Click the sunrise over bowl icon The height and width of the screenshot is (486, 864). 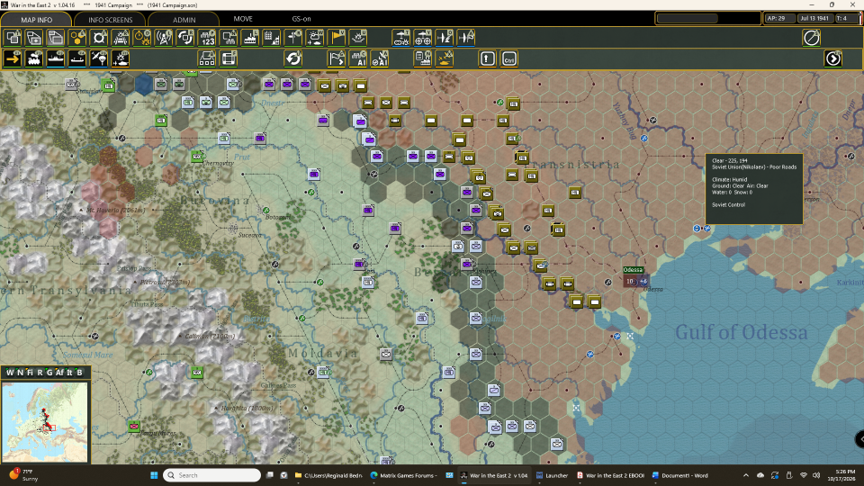pos(358,38)
